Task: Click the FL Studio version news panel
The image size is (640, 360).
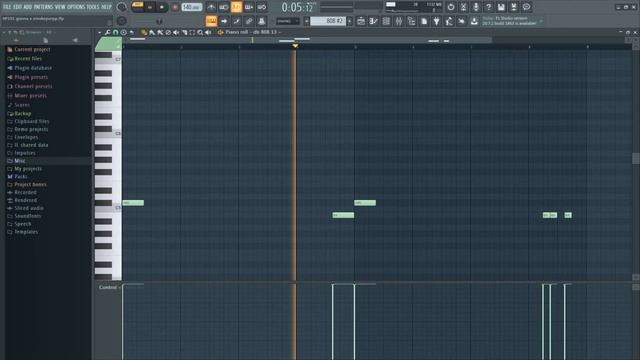Action: tap(511, 21)
